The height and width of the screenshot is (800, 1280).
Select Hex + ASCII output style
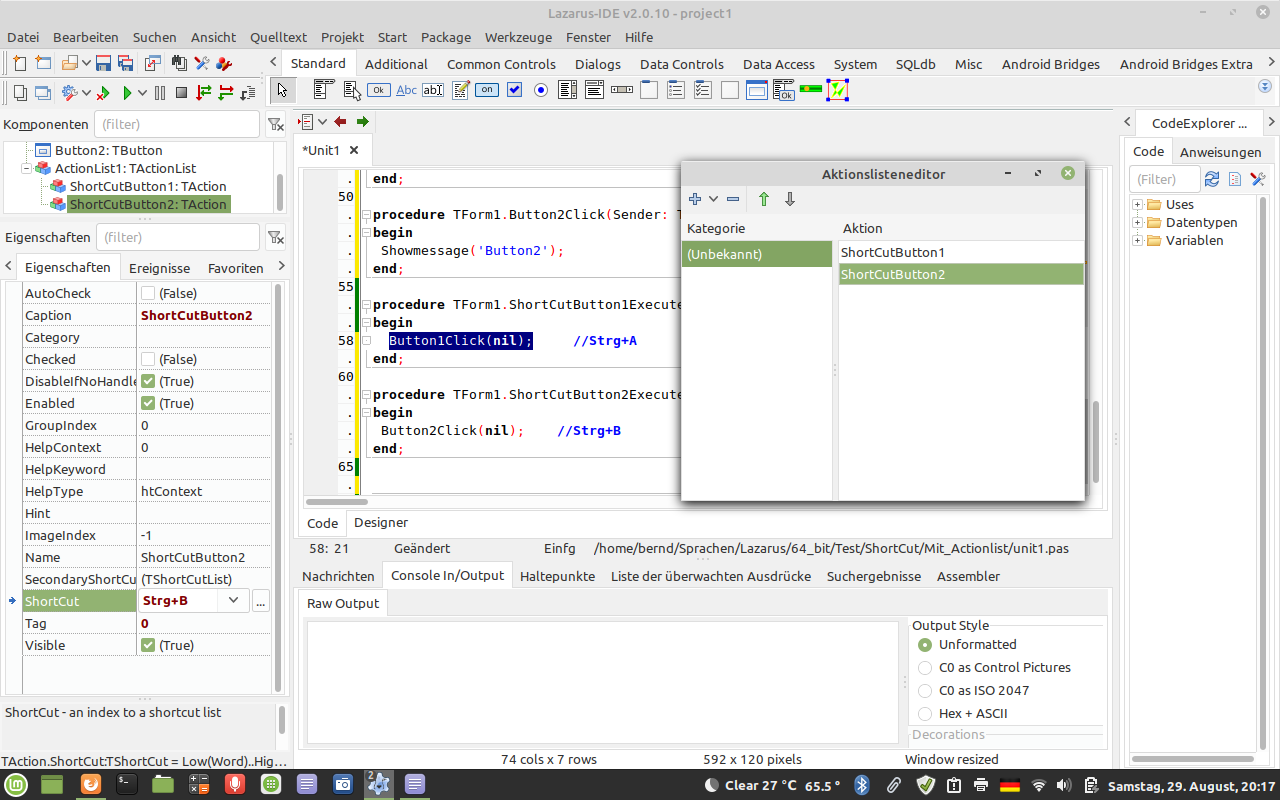point(925,714)
